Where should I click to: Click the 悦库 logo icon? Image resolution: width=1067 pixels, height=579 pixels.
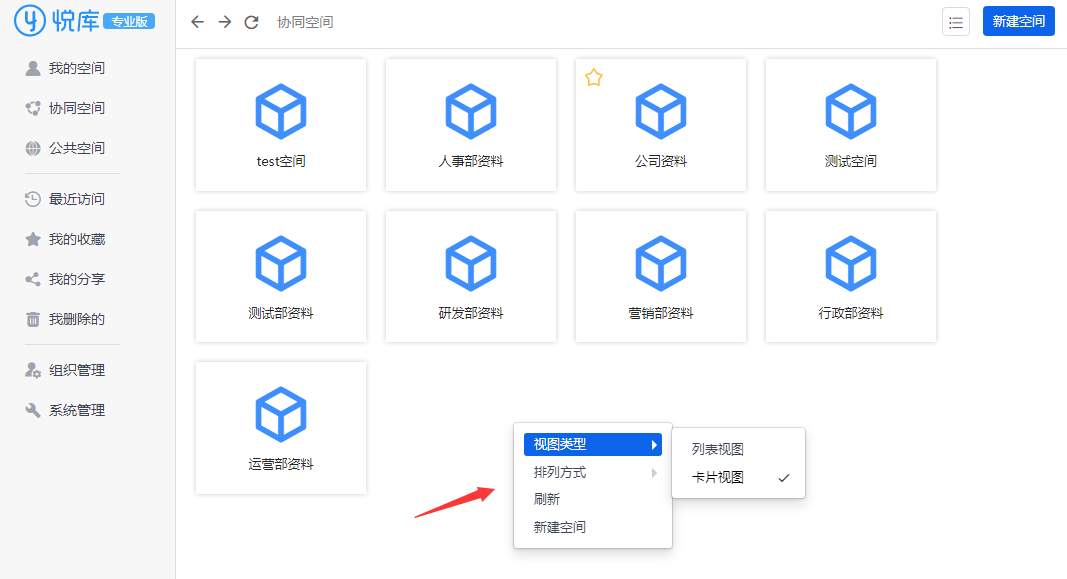(x=32, y=20)
